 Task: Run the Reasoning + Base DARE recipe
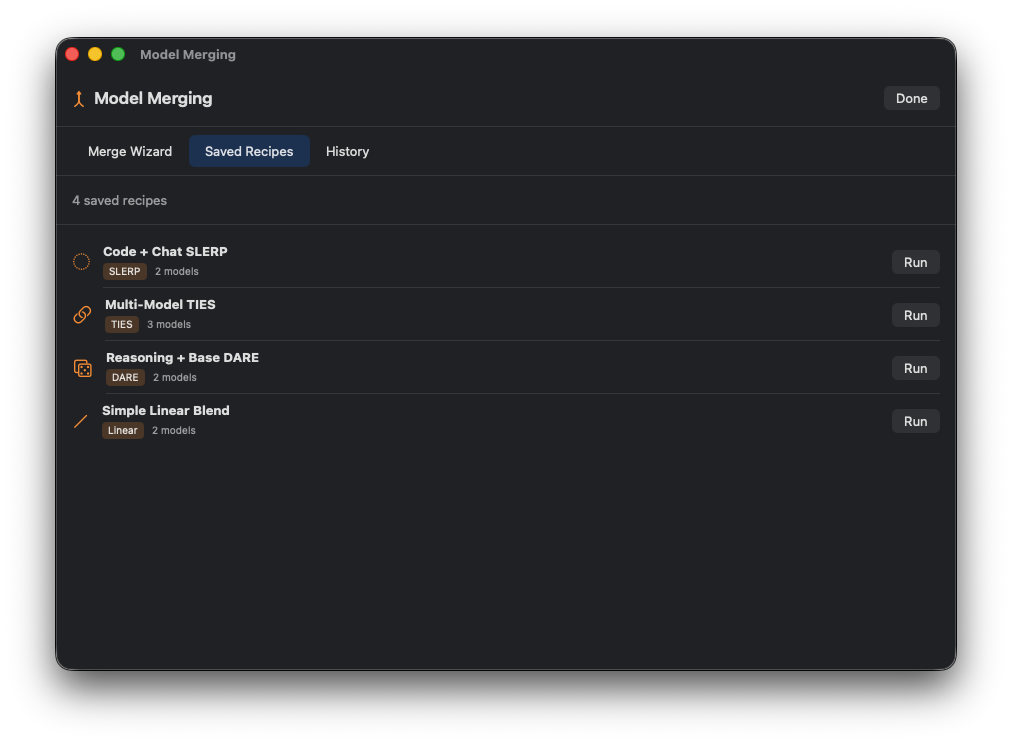[915, 368]
